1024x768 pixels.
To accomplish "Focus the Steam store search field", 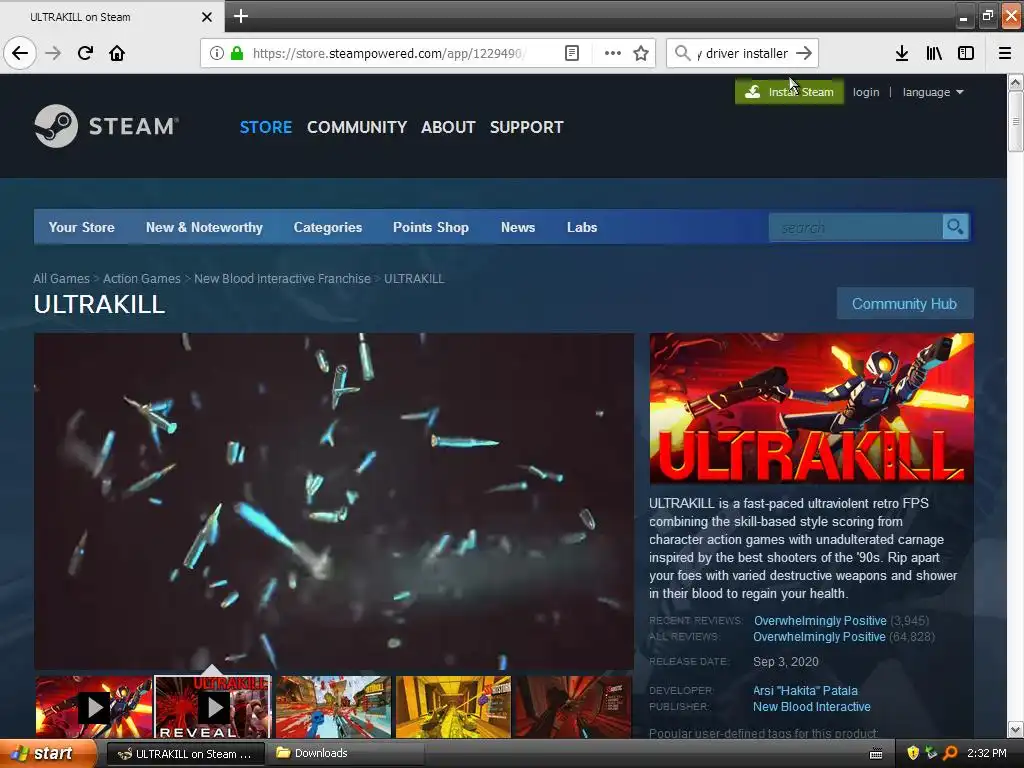I will [x=856, y=227].
